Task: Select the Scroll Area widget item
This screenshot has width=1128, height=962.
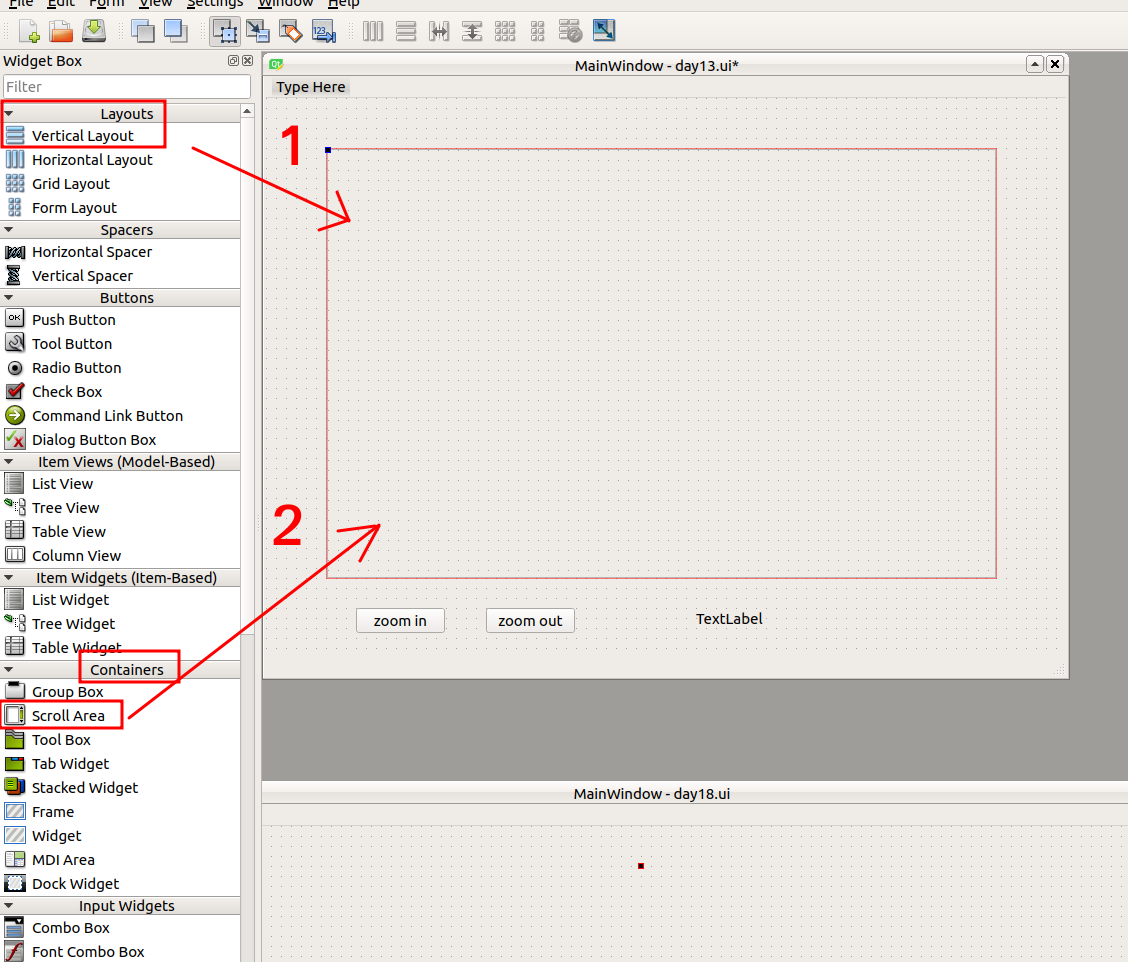Action: click(67, 716)
